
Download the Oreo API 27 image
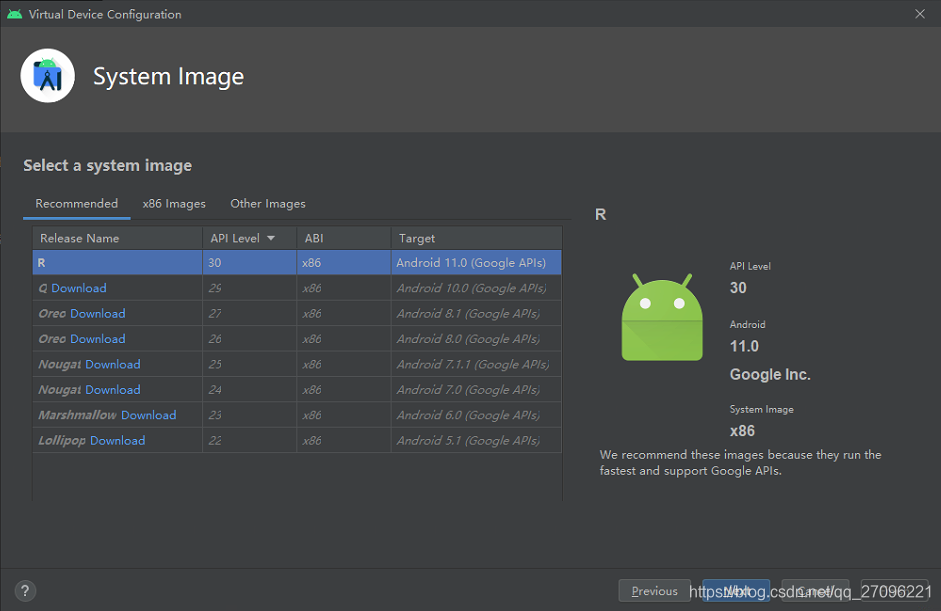[x=98, y=313]
